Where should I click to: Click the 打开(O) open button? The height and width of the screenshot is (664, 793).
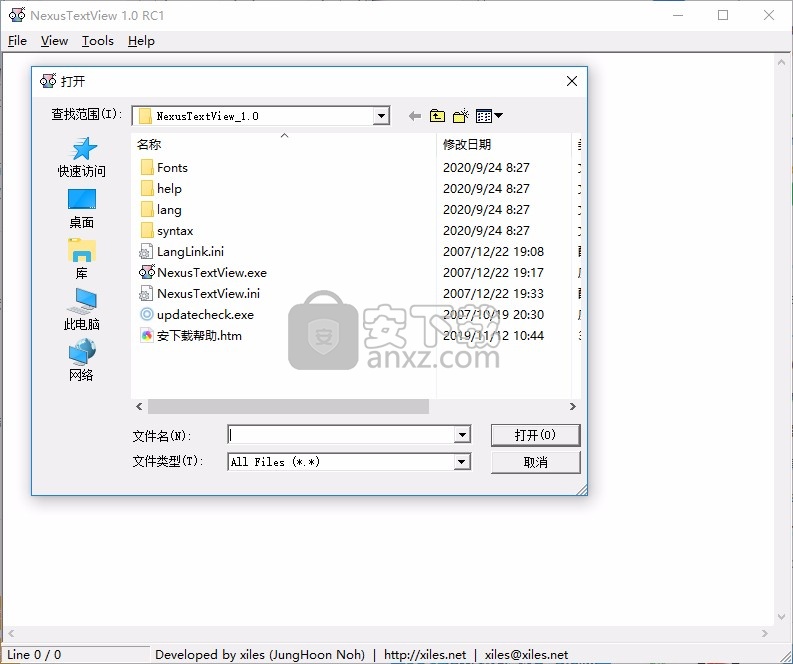[536, 435]
